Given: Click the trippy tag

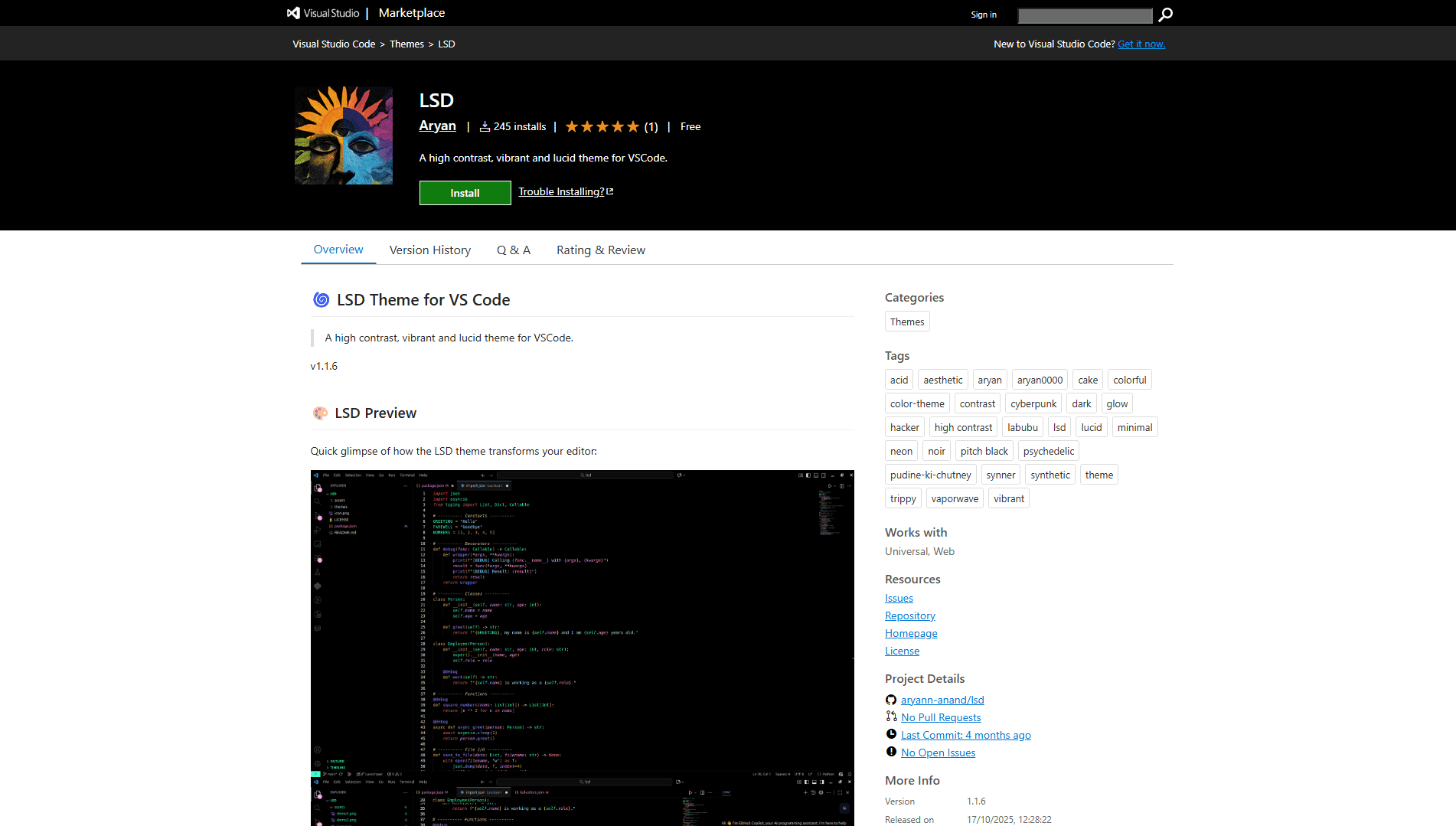Looking at the screenshot, I should coord(903,498).
